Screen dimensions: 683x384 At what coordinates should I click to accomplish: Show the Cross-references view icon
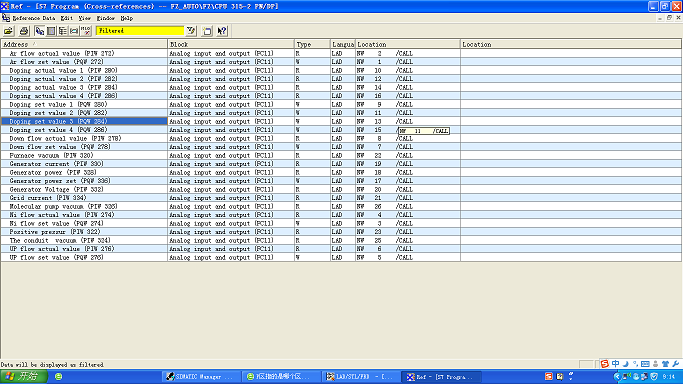pos(40,31)
